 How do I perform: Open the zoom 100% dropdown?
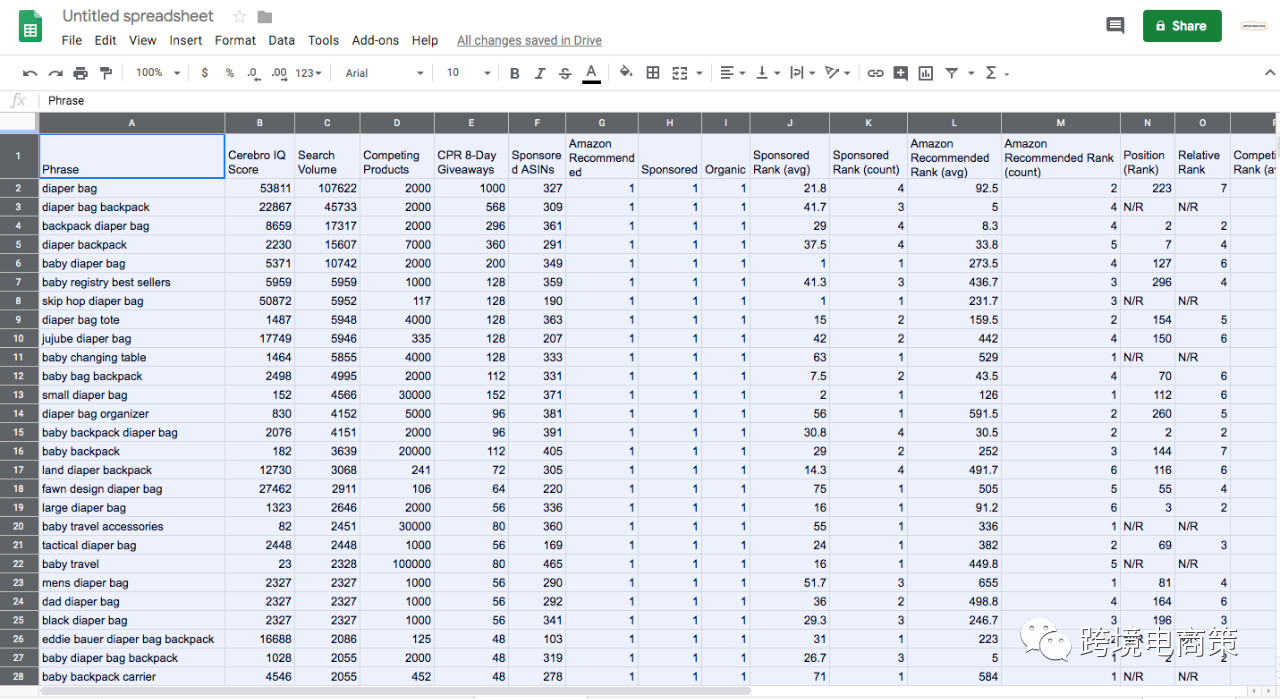point(158,73)
